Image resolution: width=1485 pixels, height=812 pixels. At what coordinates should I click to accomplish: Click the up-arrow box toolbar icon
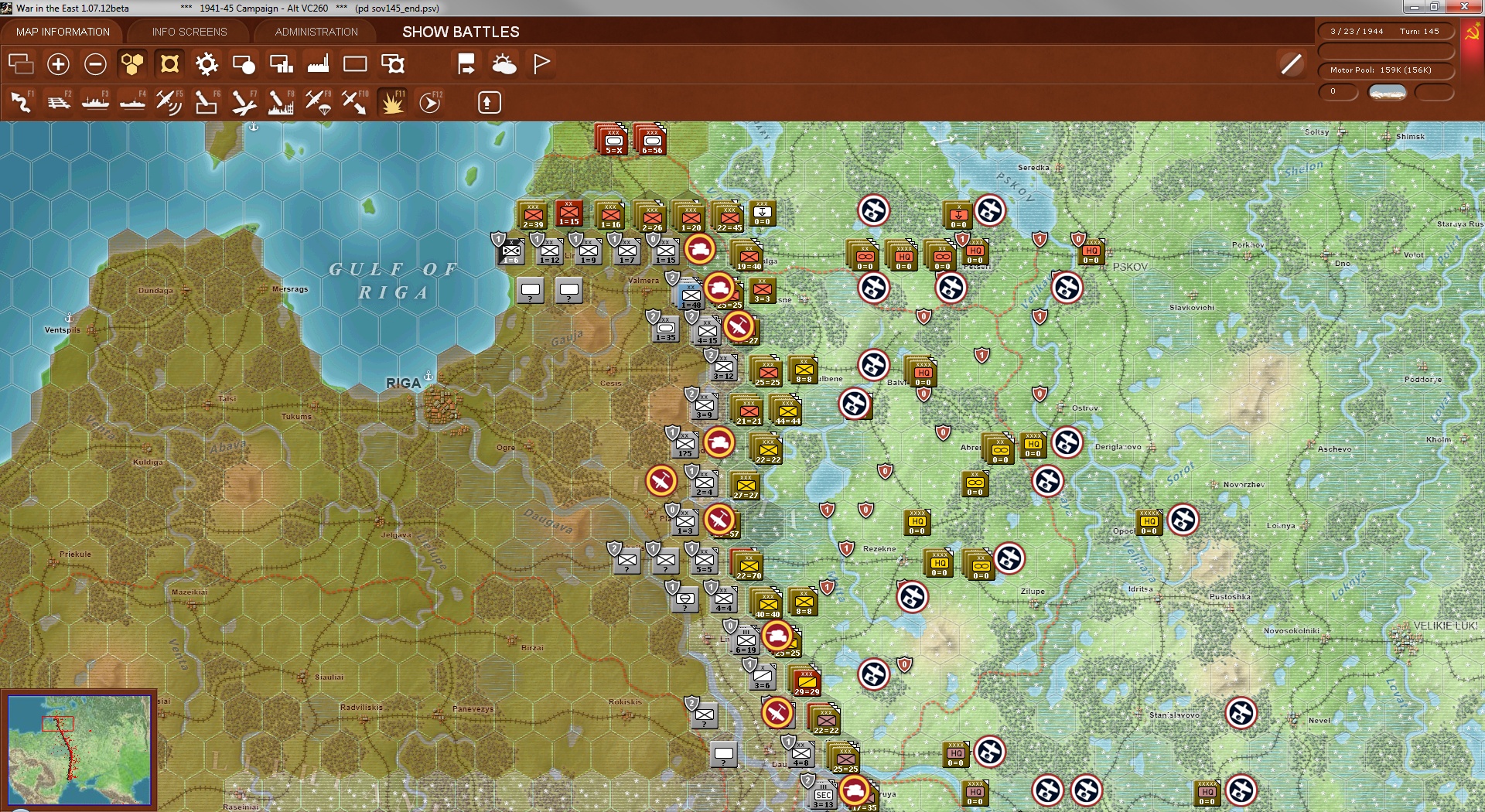(x=489, y=103)
